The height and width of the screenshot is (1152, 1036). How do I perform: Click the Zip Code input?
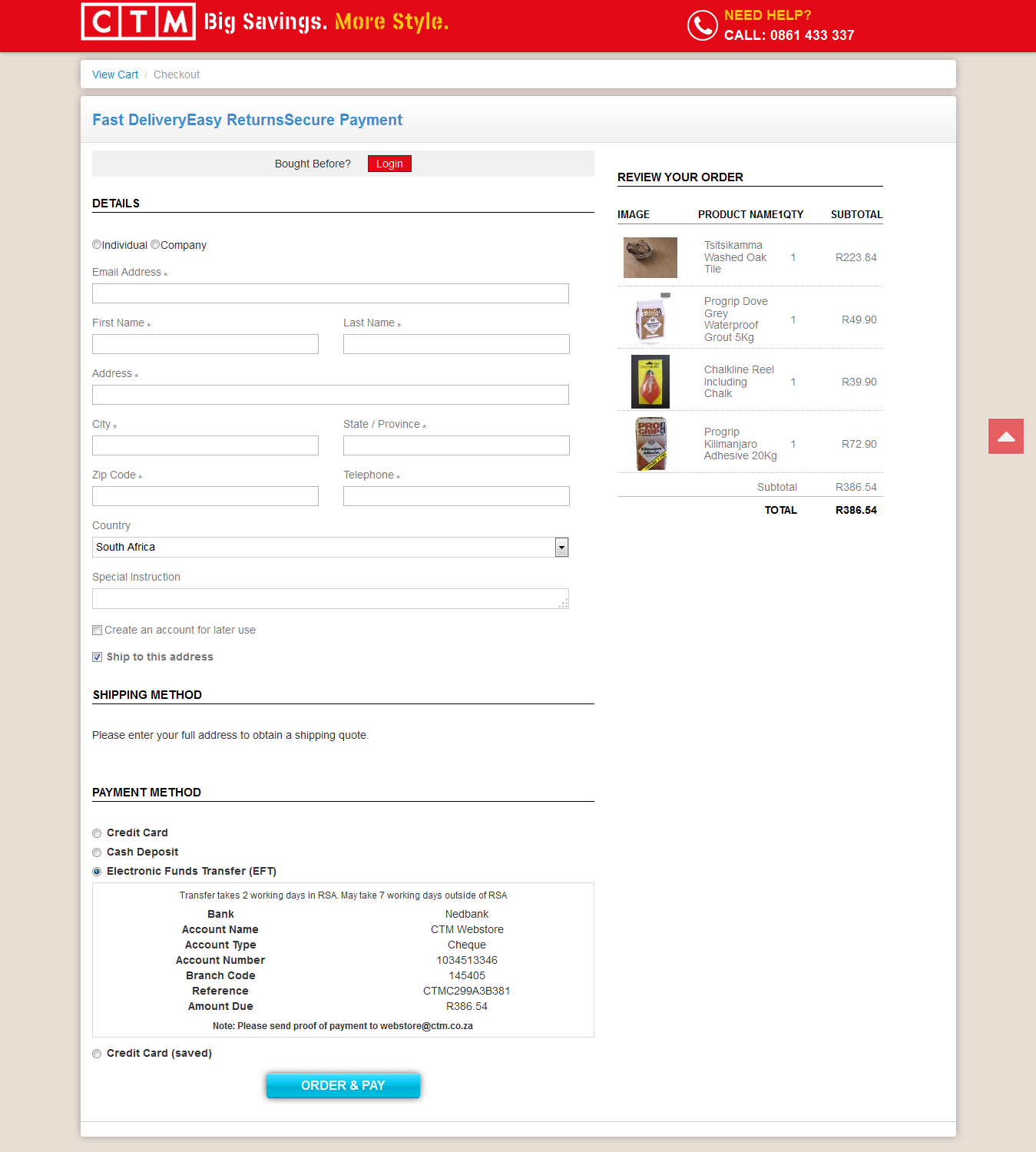205,496
